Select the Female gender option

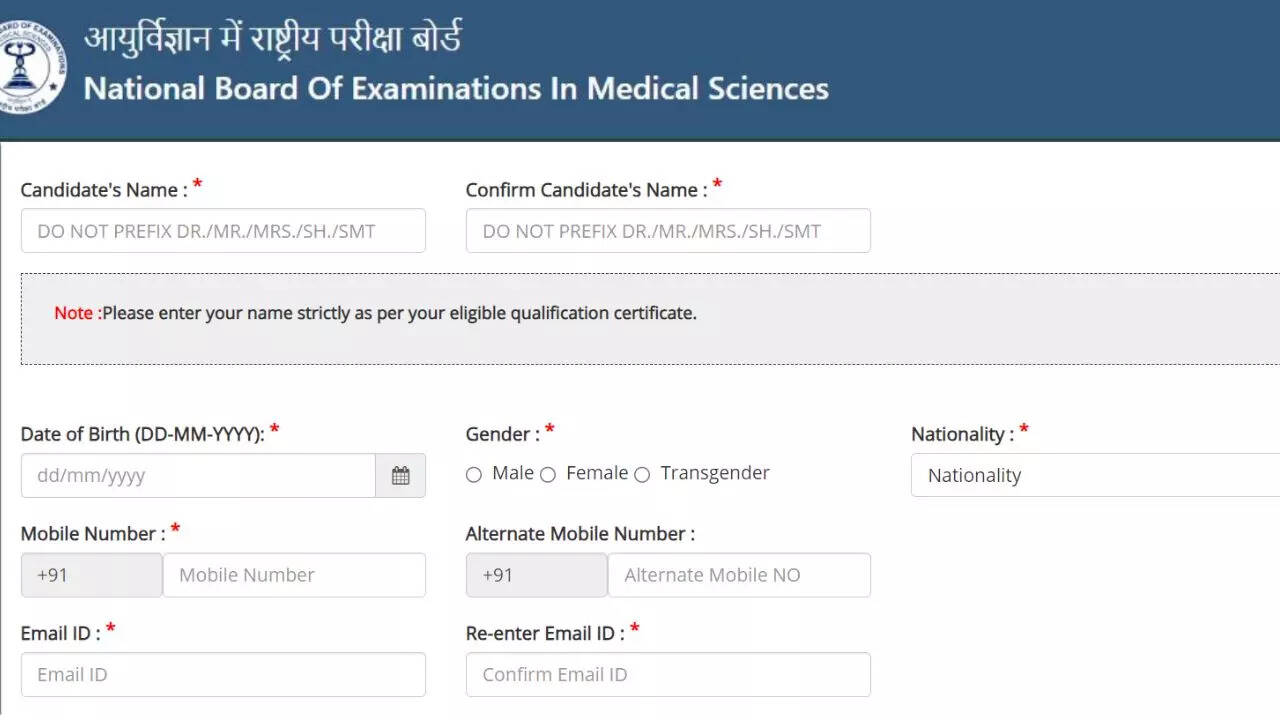click(548, 475)
